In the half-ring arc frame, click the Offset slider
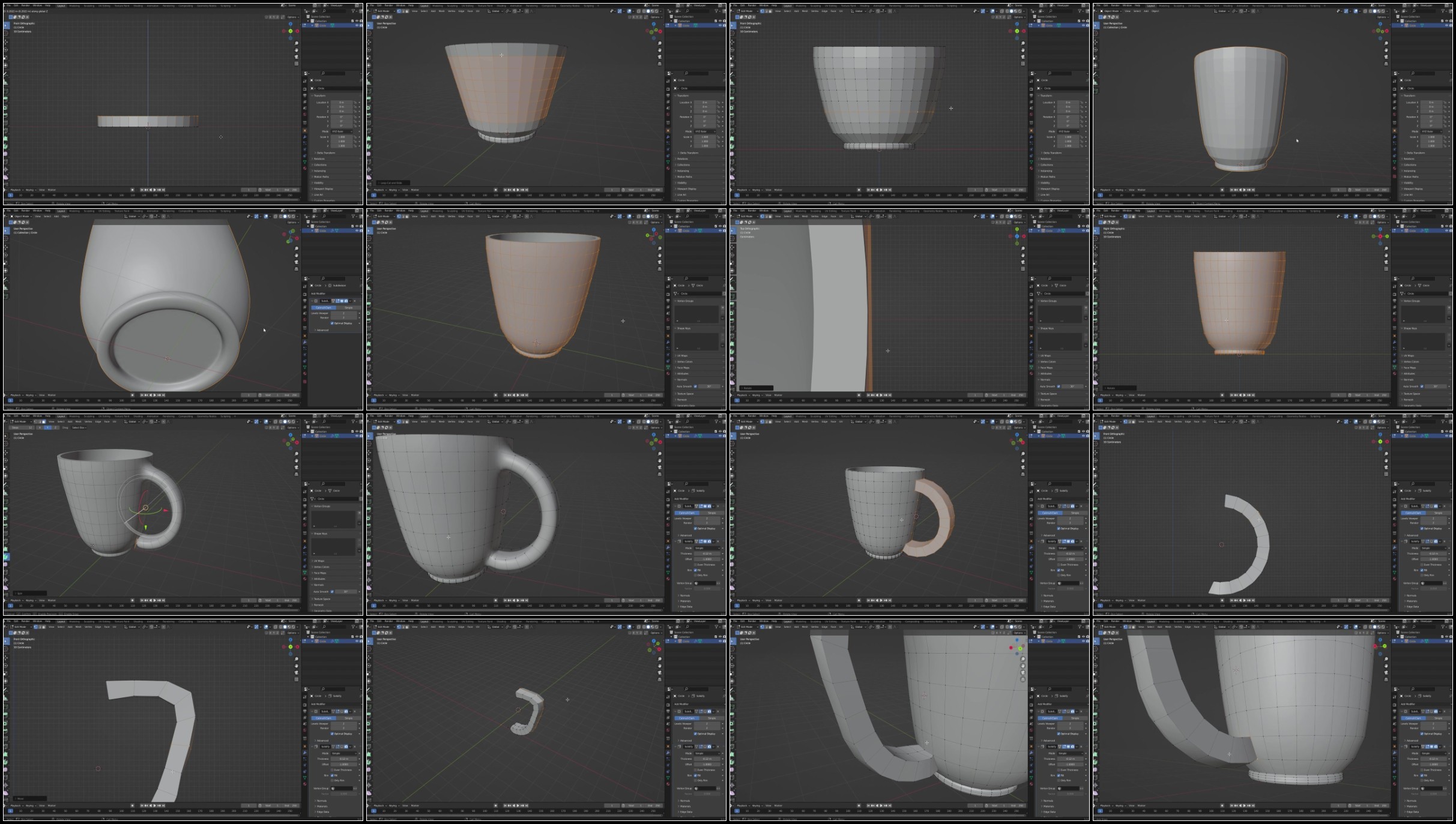This screenshot has width=1456, height=824. coord(1434,559)
